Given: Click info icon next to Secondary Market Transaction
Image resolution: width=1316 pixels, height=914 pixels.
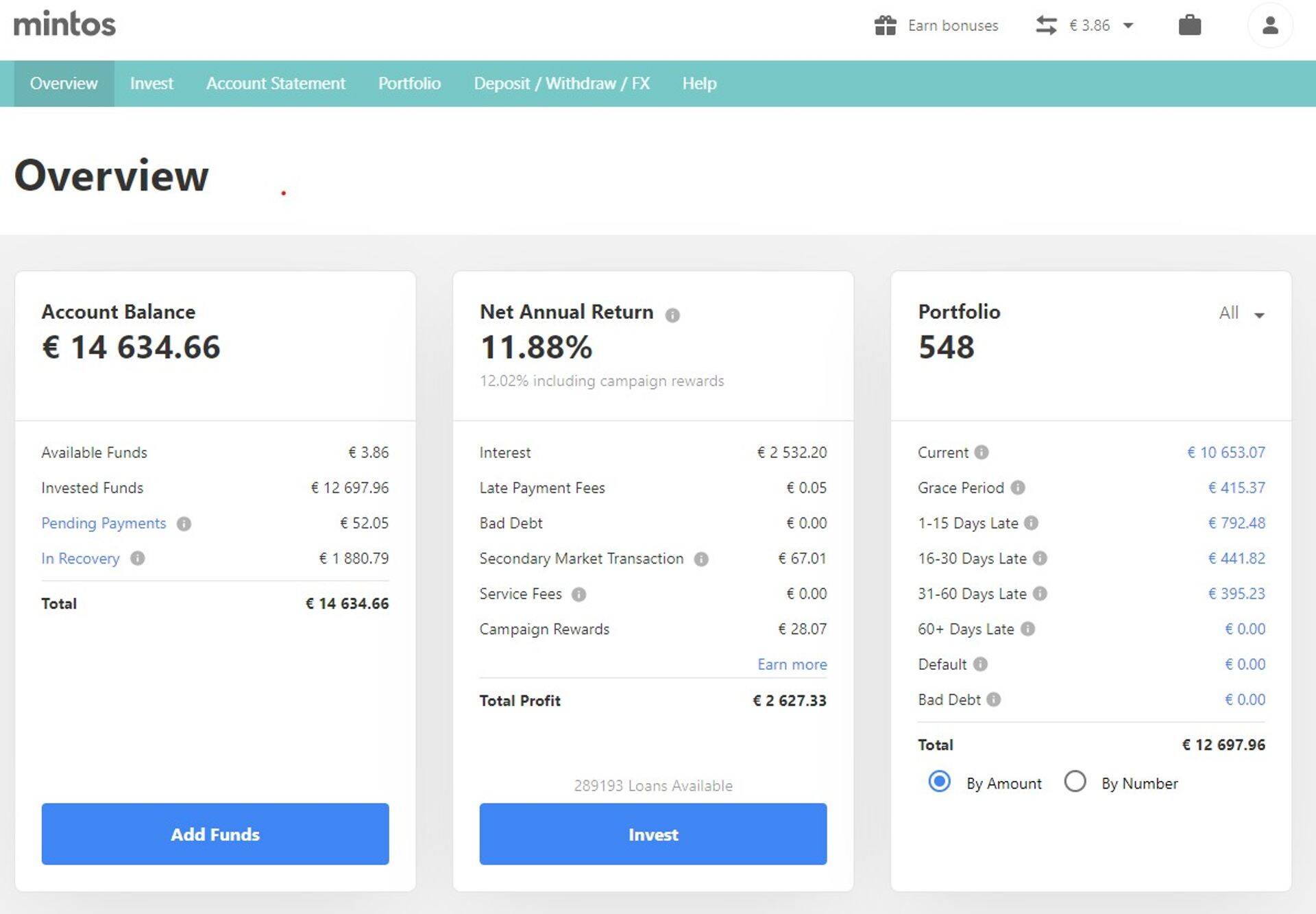Looking at the screenshot, I should (700, 560).
